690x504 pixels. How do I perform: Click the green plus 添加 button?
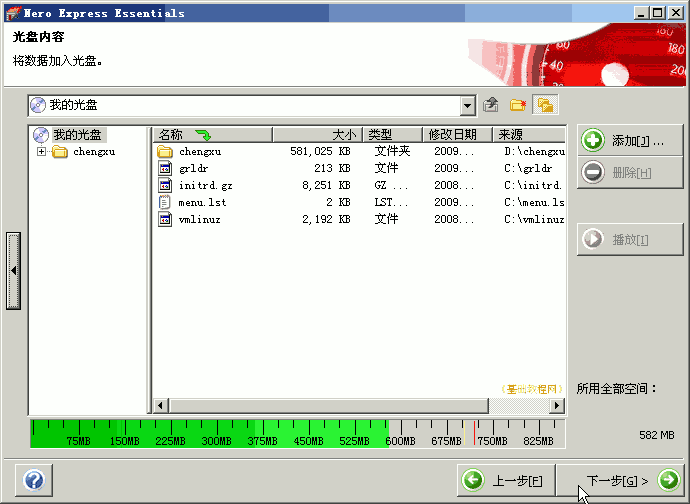coord(629,141)
